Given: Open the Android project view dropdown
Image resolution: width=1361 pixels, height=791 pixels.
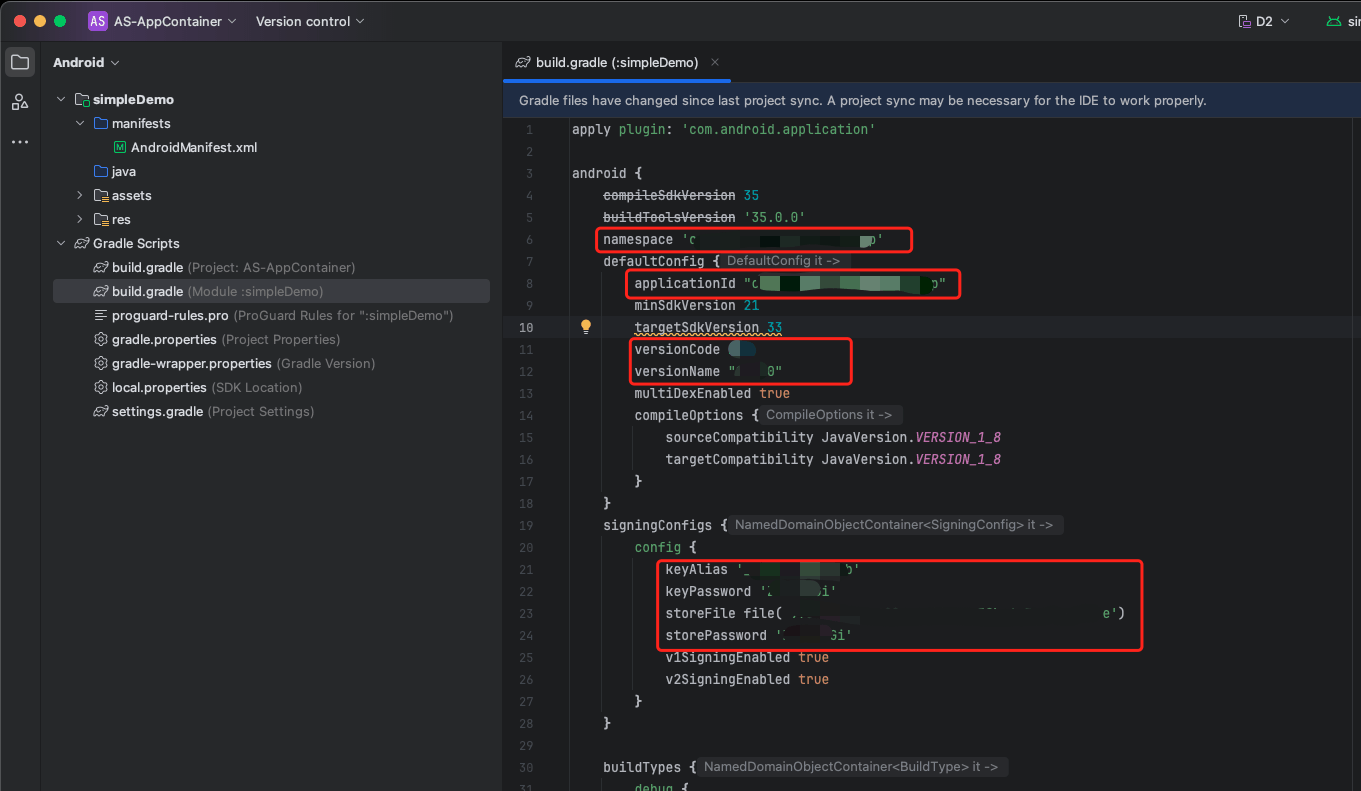Looking at the screenshot, I should 86,62.
